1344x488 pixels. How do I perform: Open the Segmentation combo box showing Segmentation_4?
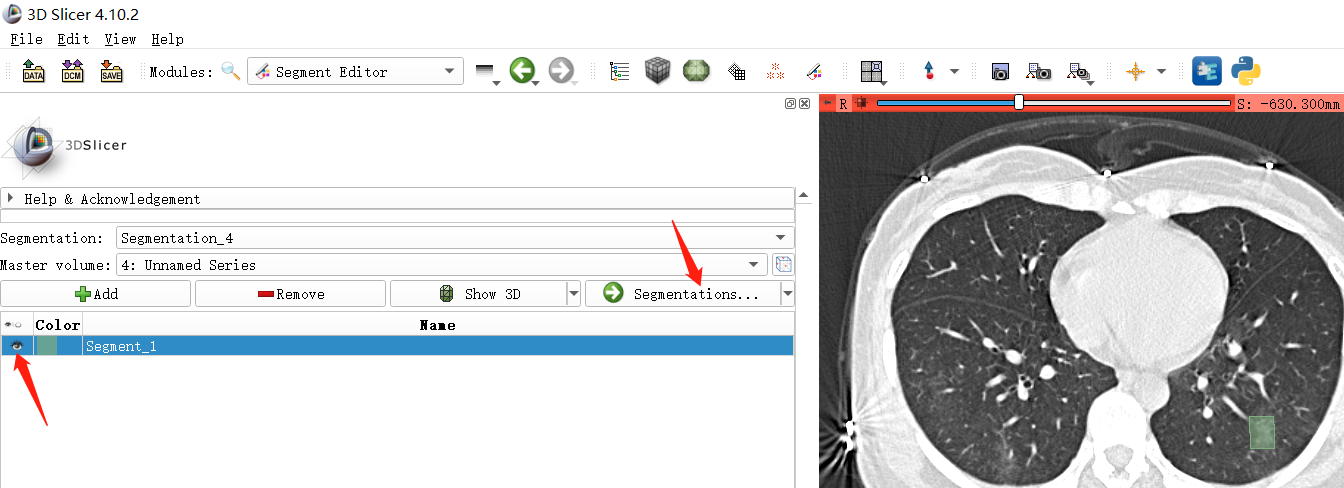pyautogui.click(x=455, y=238)
